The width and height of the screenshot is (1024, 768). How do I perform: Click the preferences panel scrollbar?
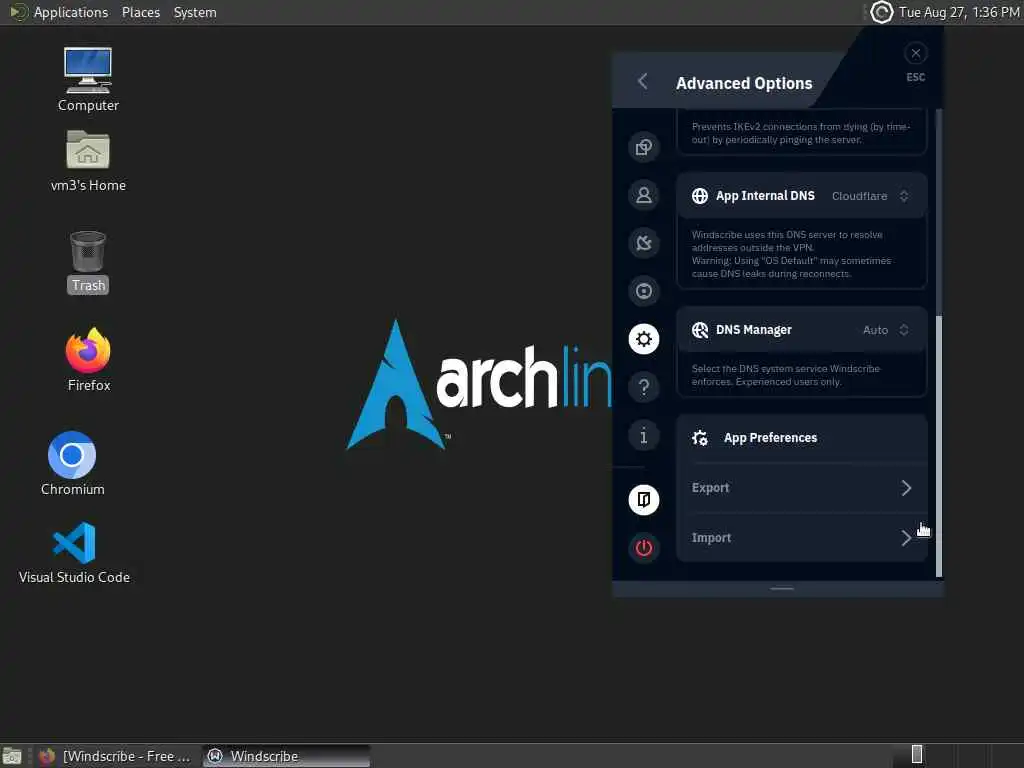click(938, 446)
